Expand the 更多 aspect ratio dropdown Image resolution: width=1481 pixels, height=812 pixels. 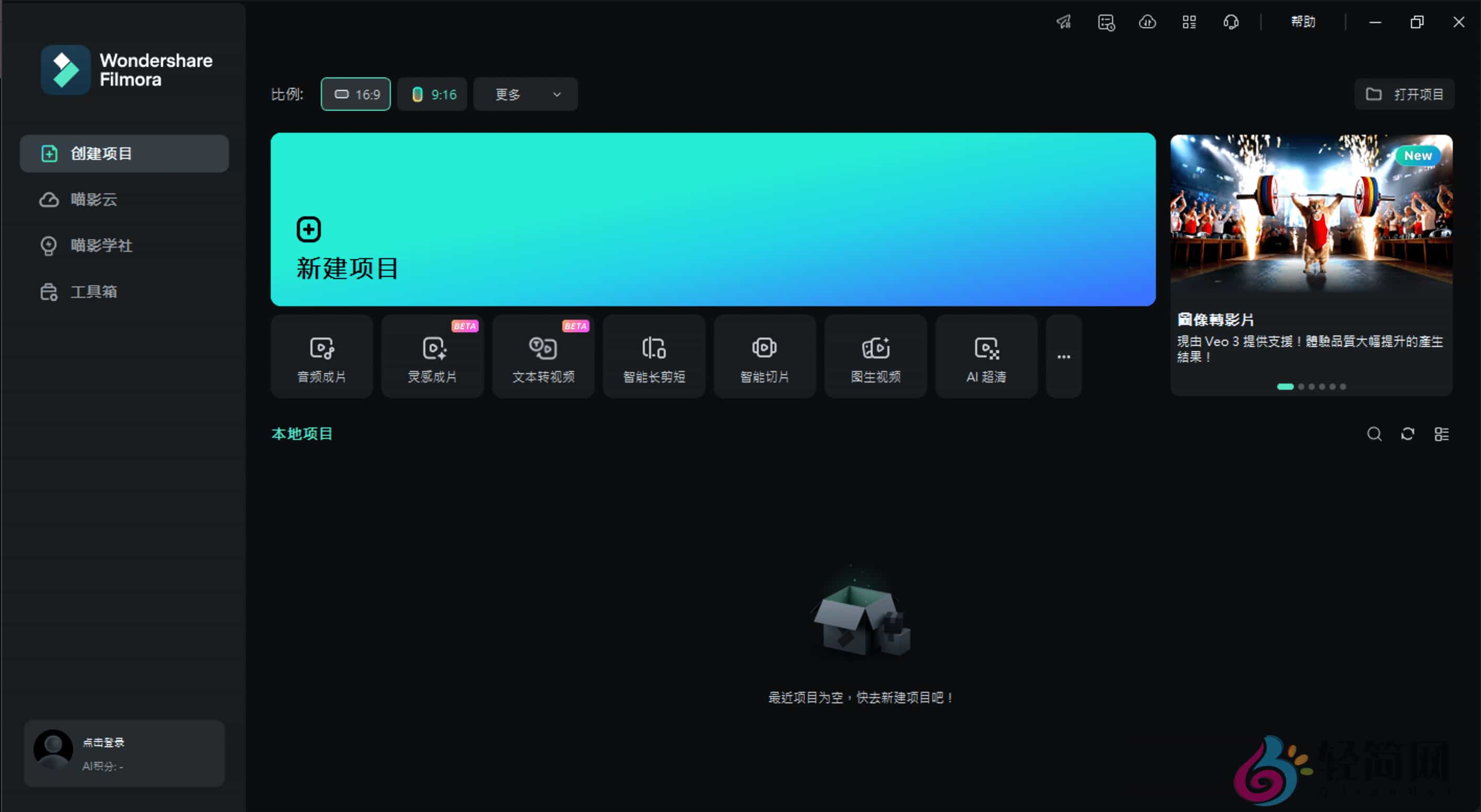coord(525,94)
